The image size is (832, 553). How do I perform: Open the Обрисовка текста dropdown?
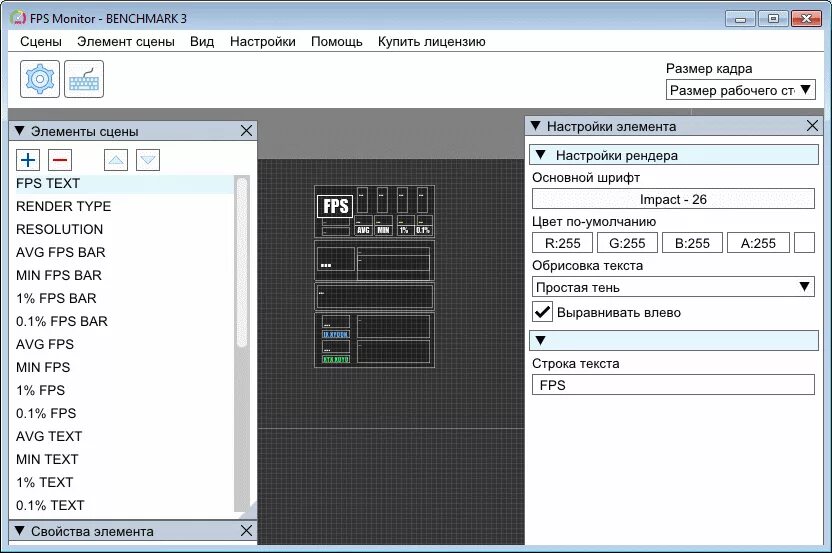(x=673, y=287)
